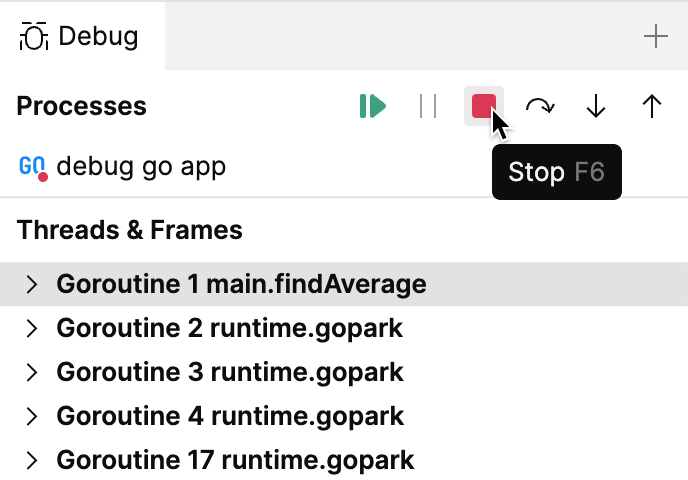This screenshot has height=480, width=688.
Task: Click the Step Over icon
Action: 540,106
